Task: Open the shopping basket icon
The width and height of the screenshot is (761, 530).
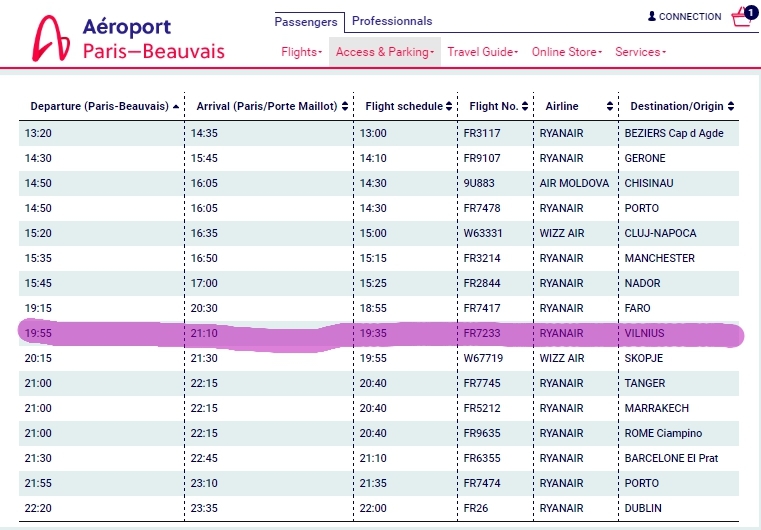Action: [x=743, y=17]
